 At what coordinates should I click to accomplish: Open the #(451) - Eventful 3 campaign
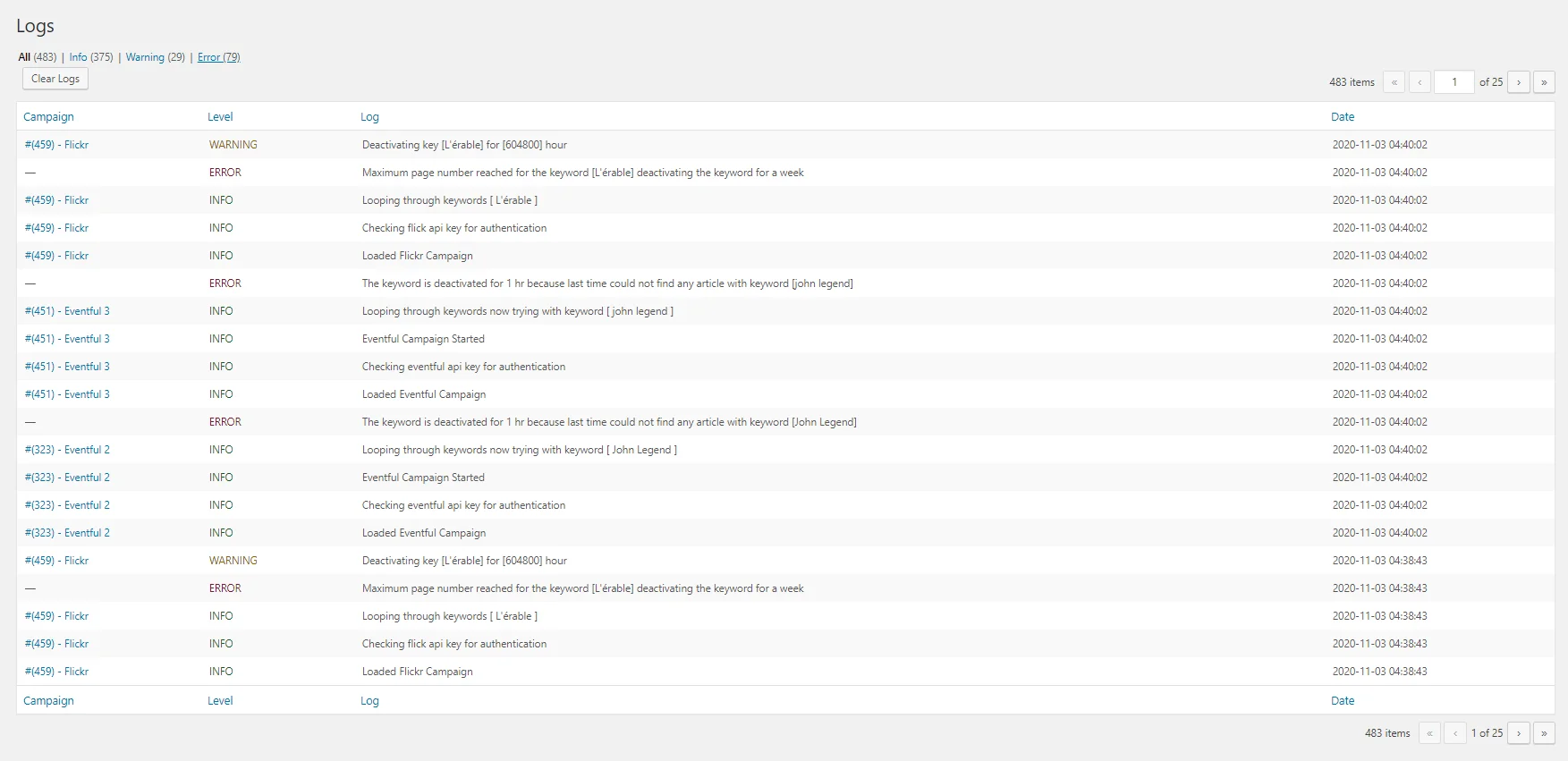click(x=67, y=310)
